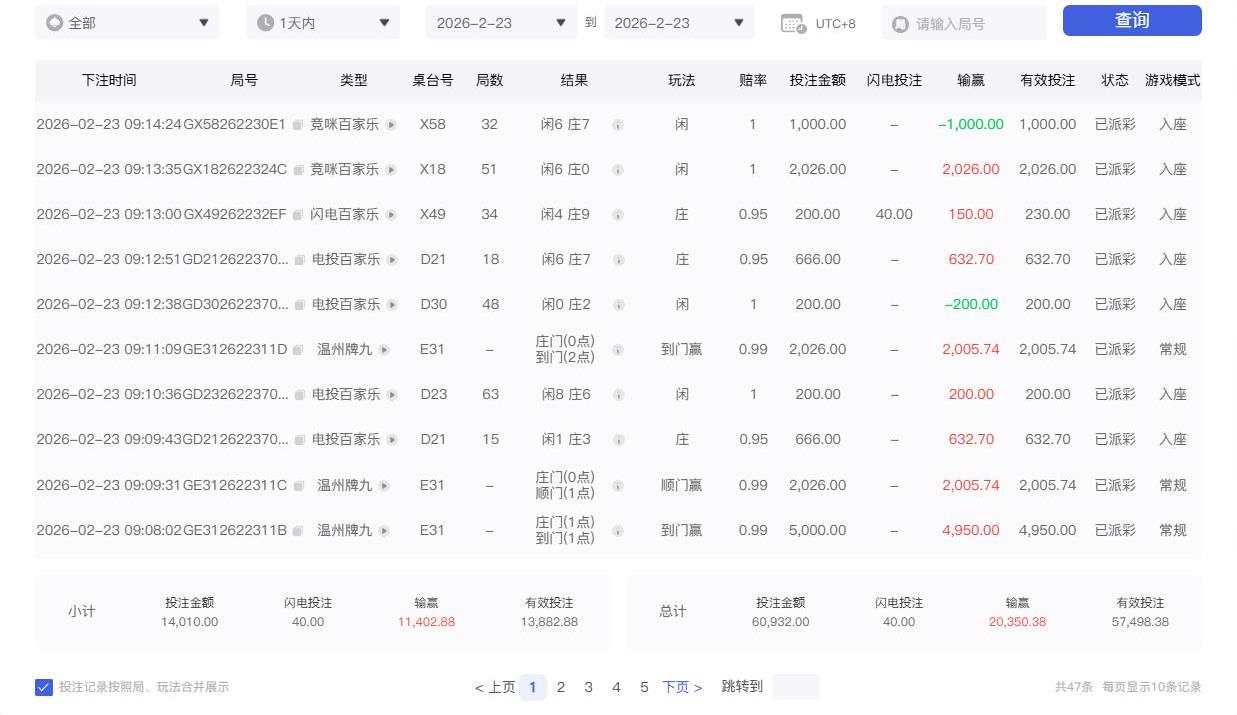Image resolution: width=1237 pixels, height=715 pixels.
Task: View info icon next to 闲0 庄2 result
Action: [619, 304]
